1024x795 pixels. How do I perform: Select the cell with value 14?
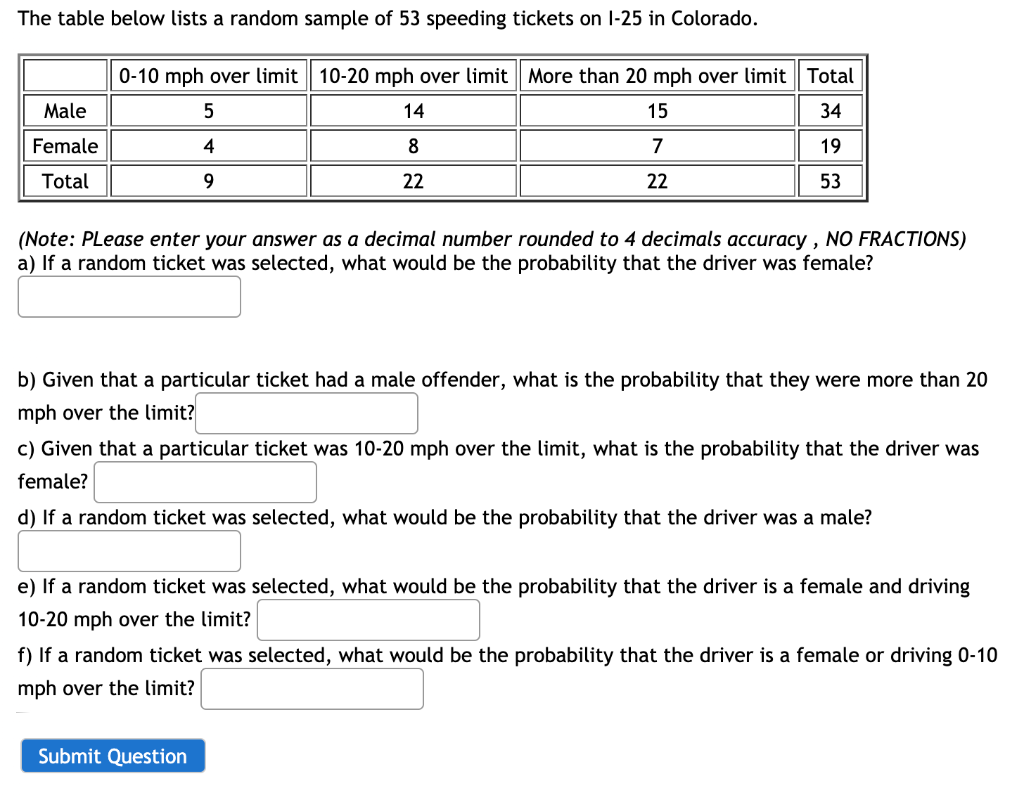[x=413, y=110]
